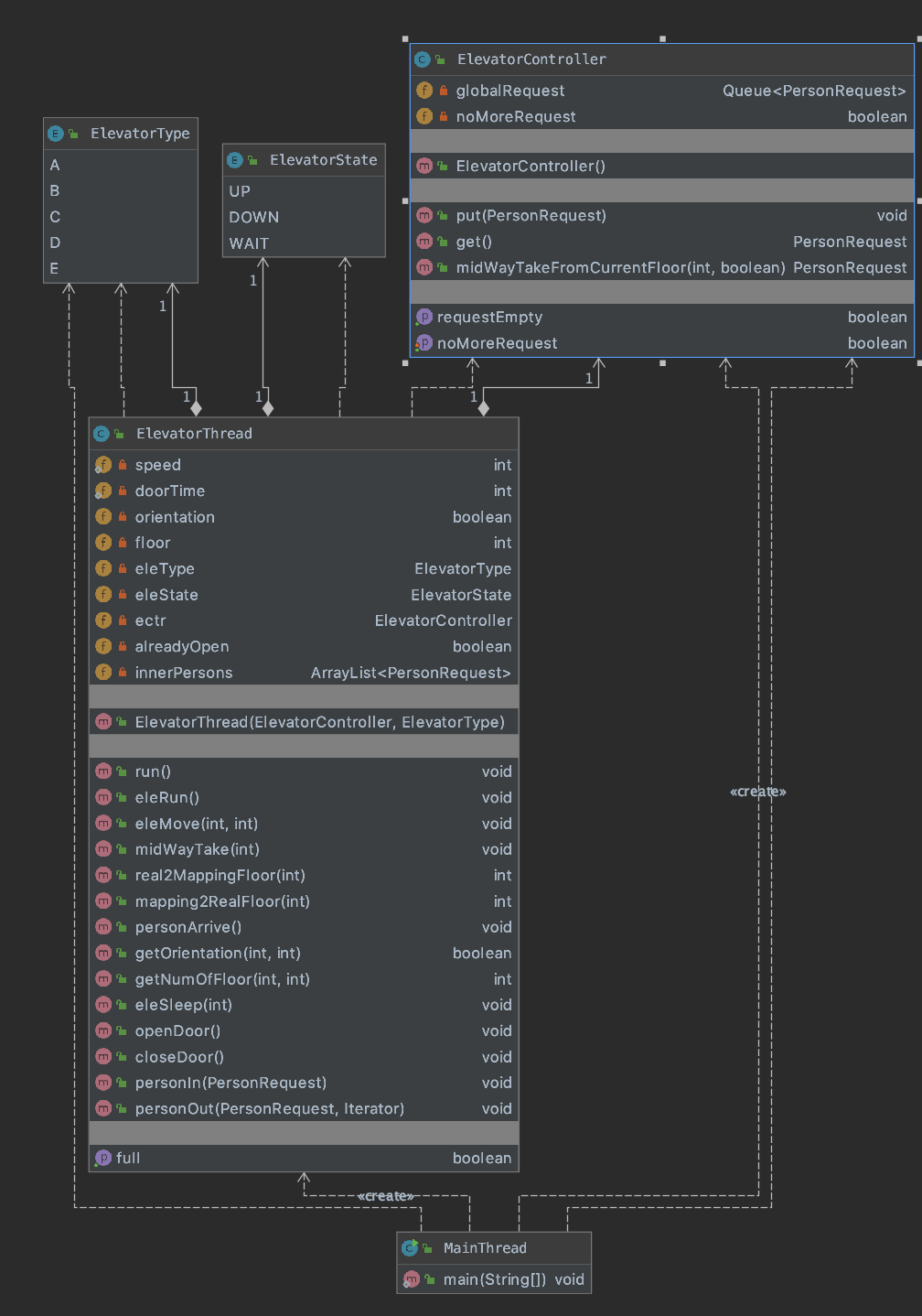
Task: Select the eleState field name
Action: pos(166,595)
